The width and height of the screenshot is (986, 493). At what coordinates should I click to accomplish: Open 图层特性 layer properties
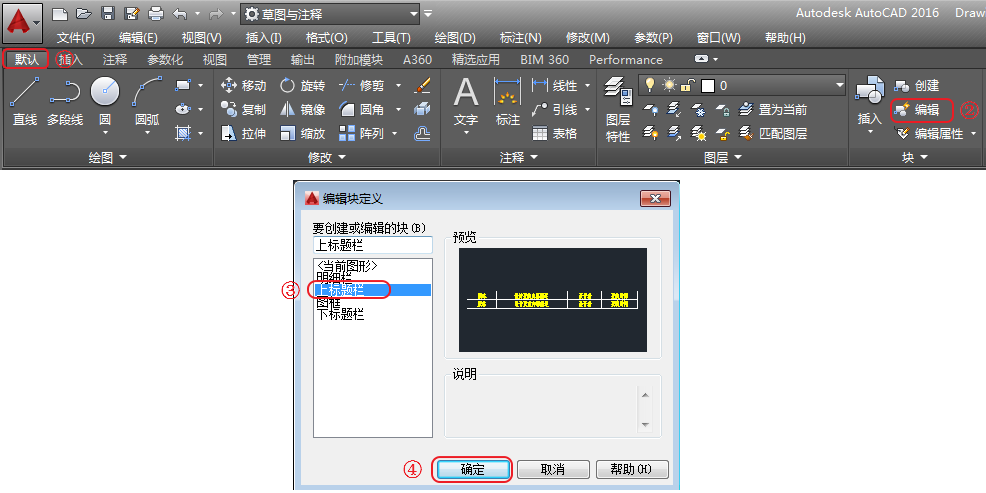[618, 109]
